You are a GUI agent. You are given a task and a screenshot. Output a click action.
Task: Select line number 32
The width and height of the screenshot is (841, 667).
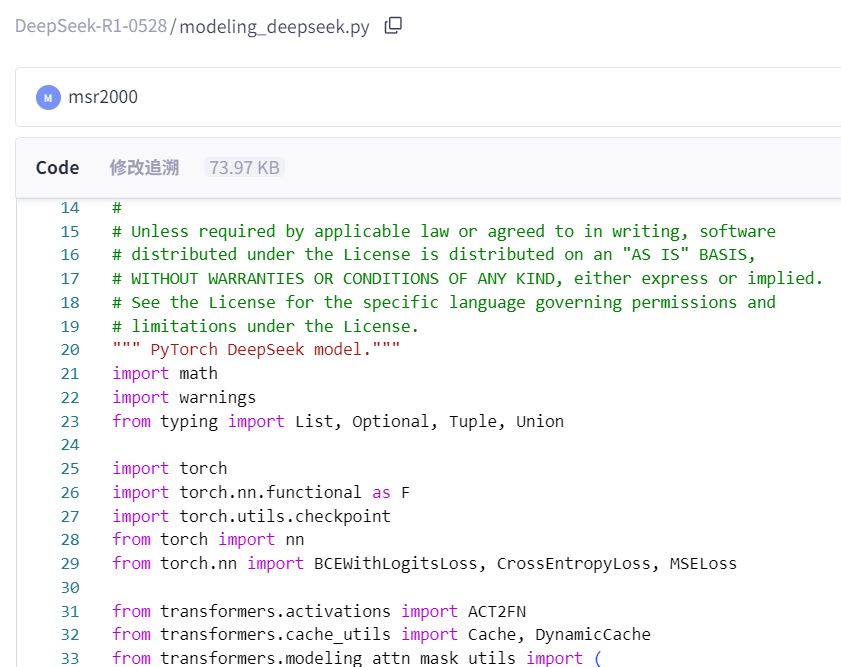70,635
